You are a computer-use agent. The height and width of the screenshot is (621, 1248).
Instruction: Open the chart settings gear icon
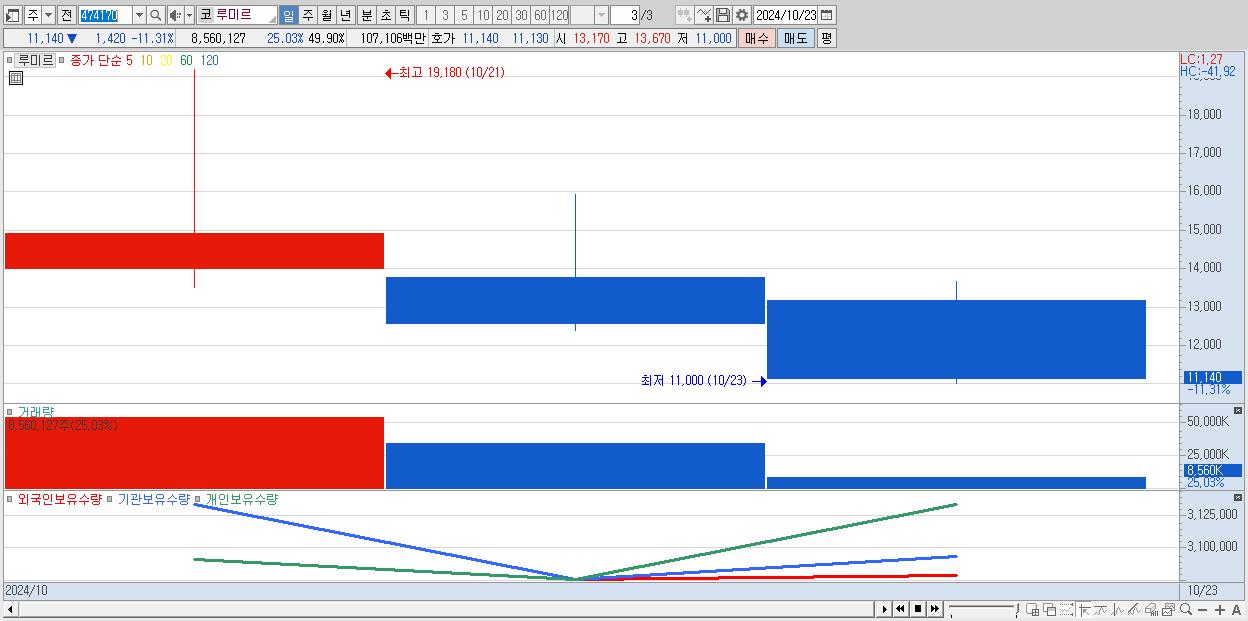742,15
